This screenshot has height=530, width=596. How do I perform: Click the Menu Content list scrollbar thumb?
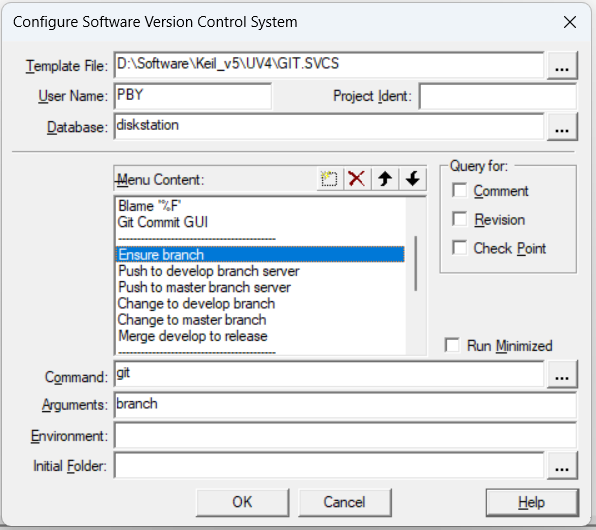(416, 263)
